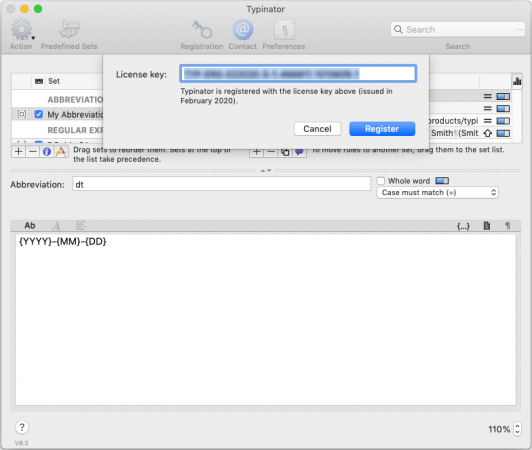The width and height of the screenshot is (532, 450).
Task: Click the V8.3 version label
Action: point(21,443)
